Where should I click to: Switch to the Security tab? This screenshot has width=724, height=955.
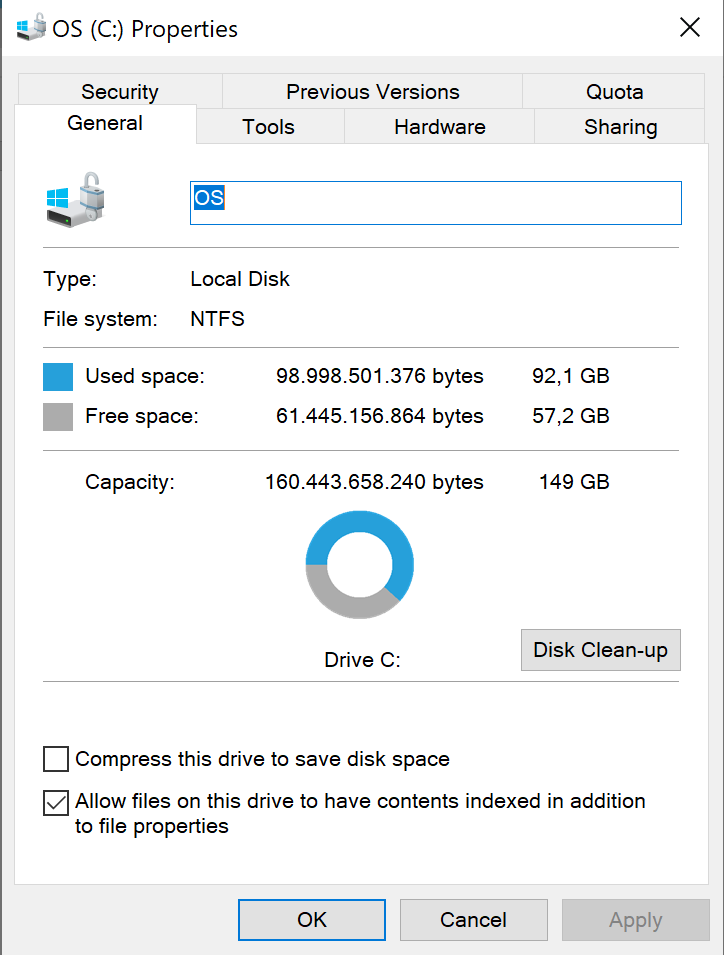pos(120,91)
